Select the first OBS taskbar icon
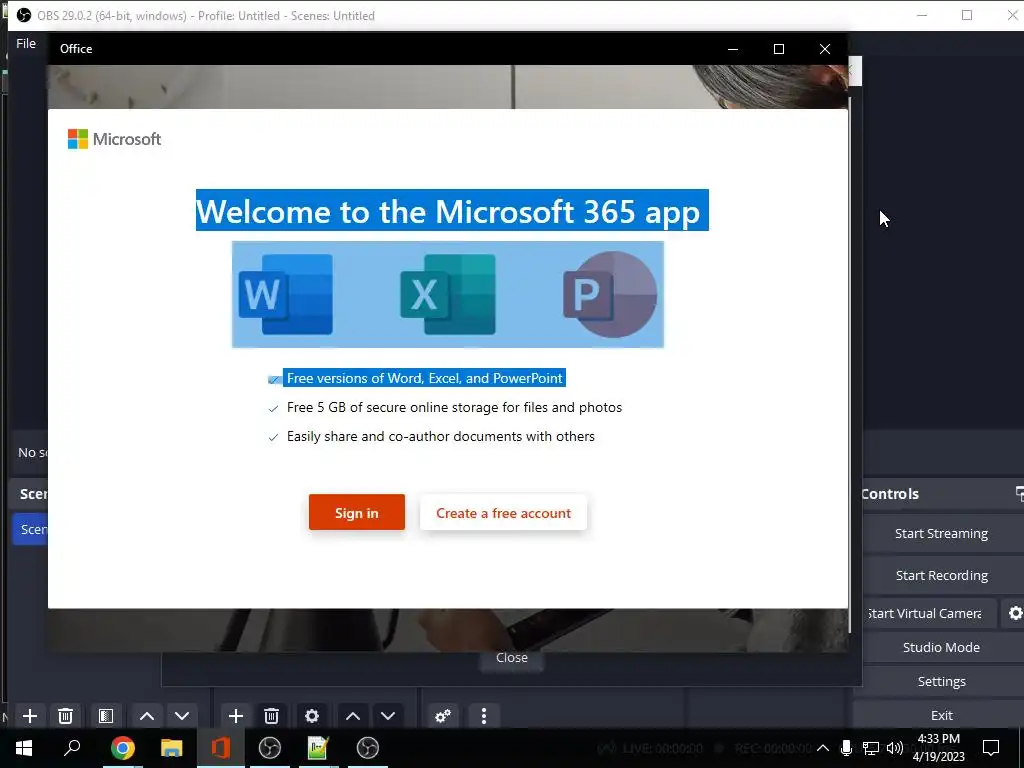 (270, 748)
